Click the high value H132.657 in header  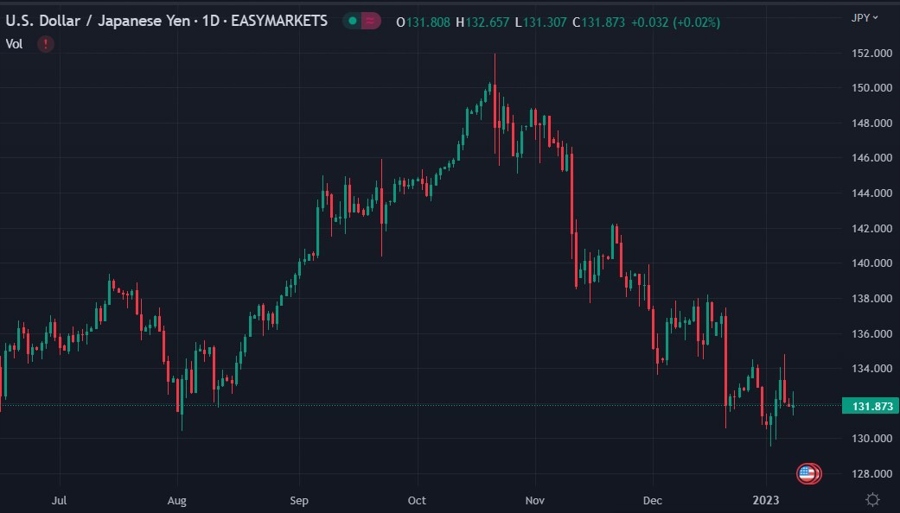tap(482, 22)
